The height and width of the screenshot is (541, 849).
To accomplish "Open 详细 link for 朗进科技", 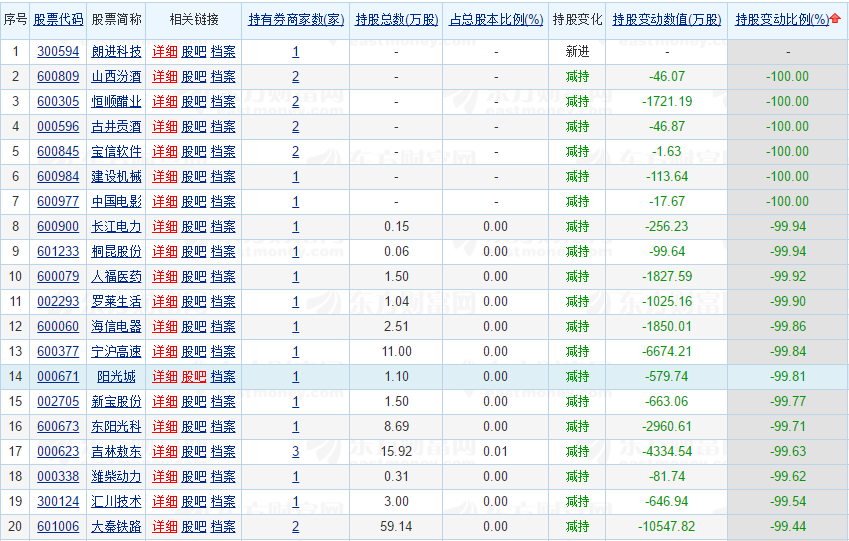I will pos(165,51).
